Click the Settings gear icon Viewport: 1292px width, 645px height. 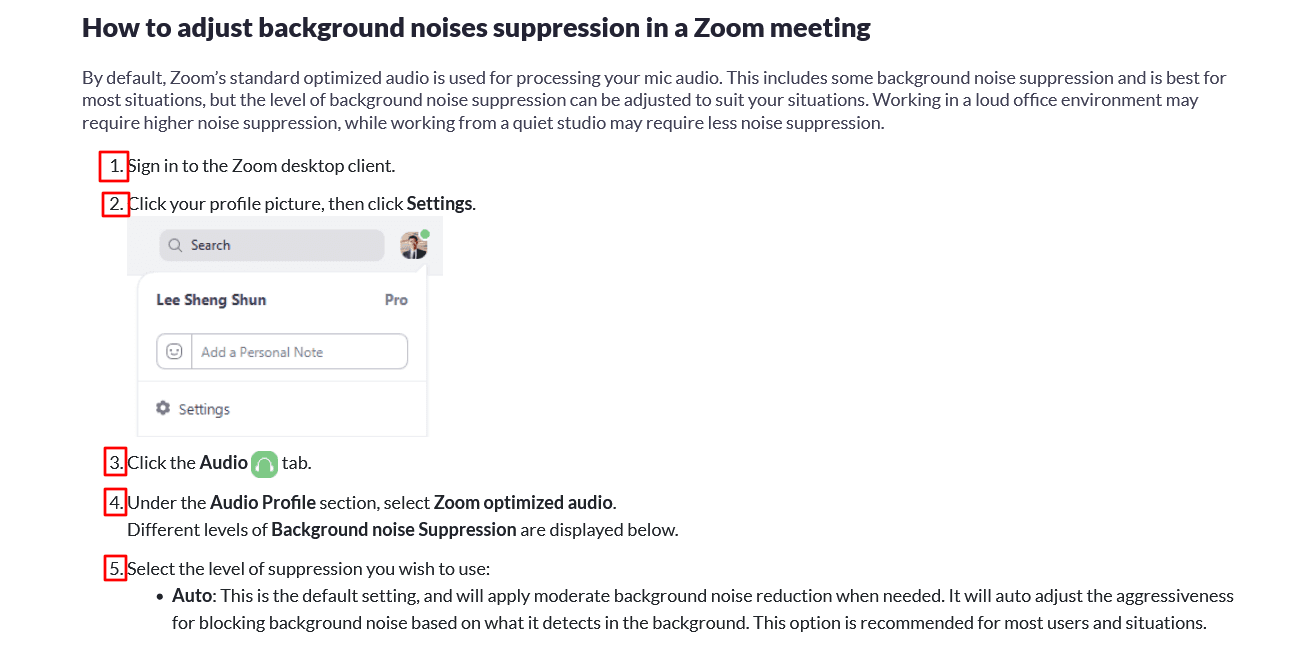click(x=163, y=408)
